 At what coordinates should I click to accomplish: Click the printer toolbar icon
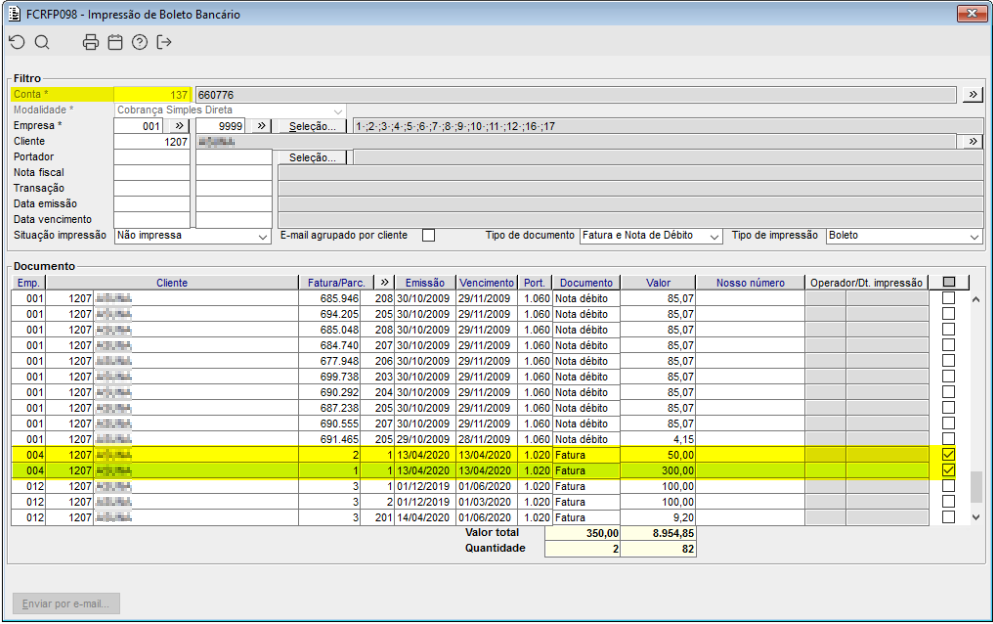coord(91,42)
